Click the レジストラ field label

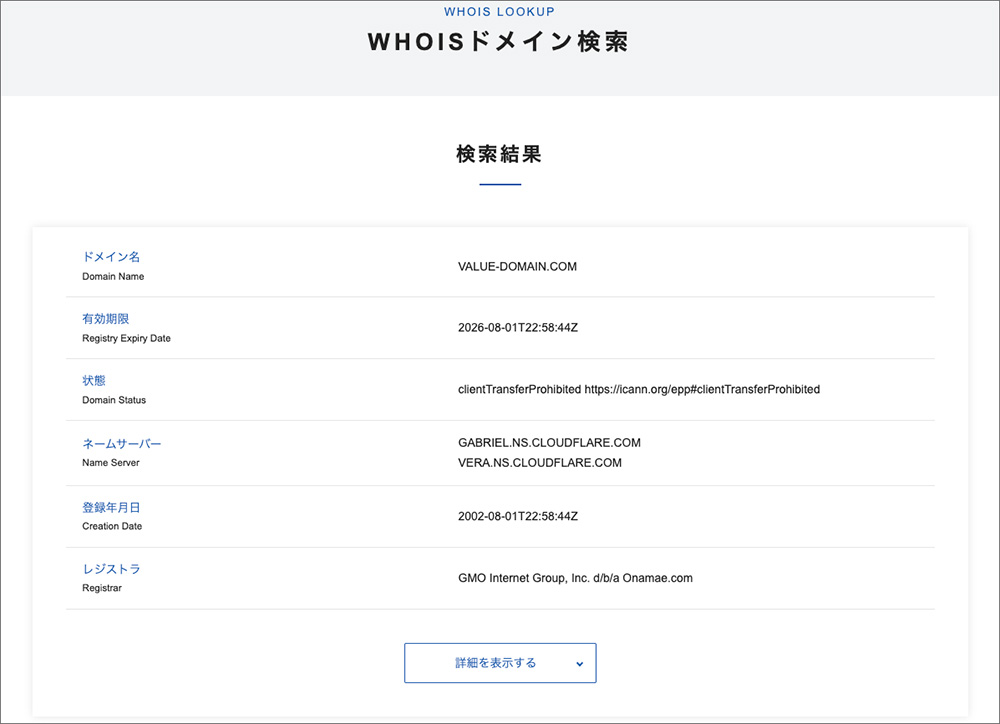point(109,569)
